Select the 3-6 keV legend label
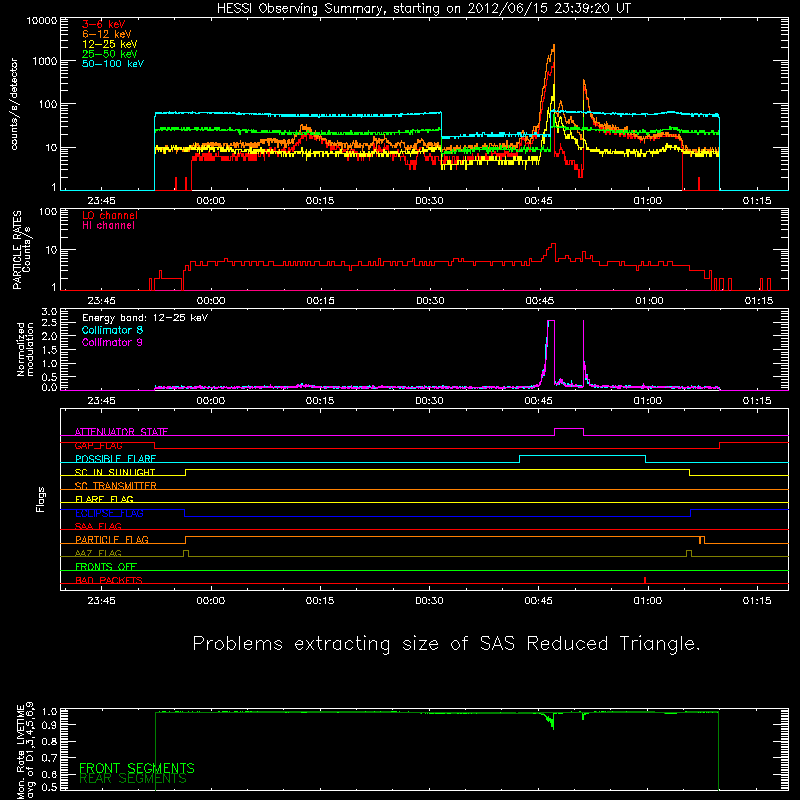 [103, 24]
